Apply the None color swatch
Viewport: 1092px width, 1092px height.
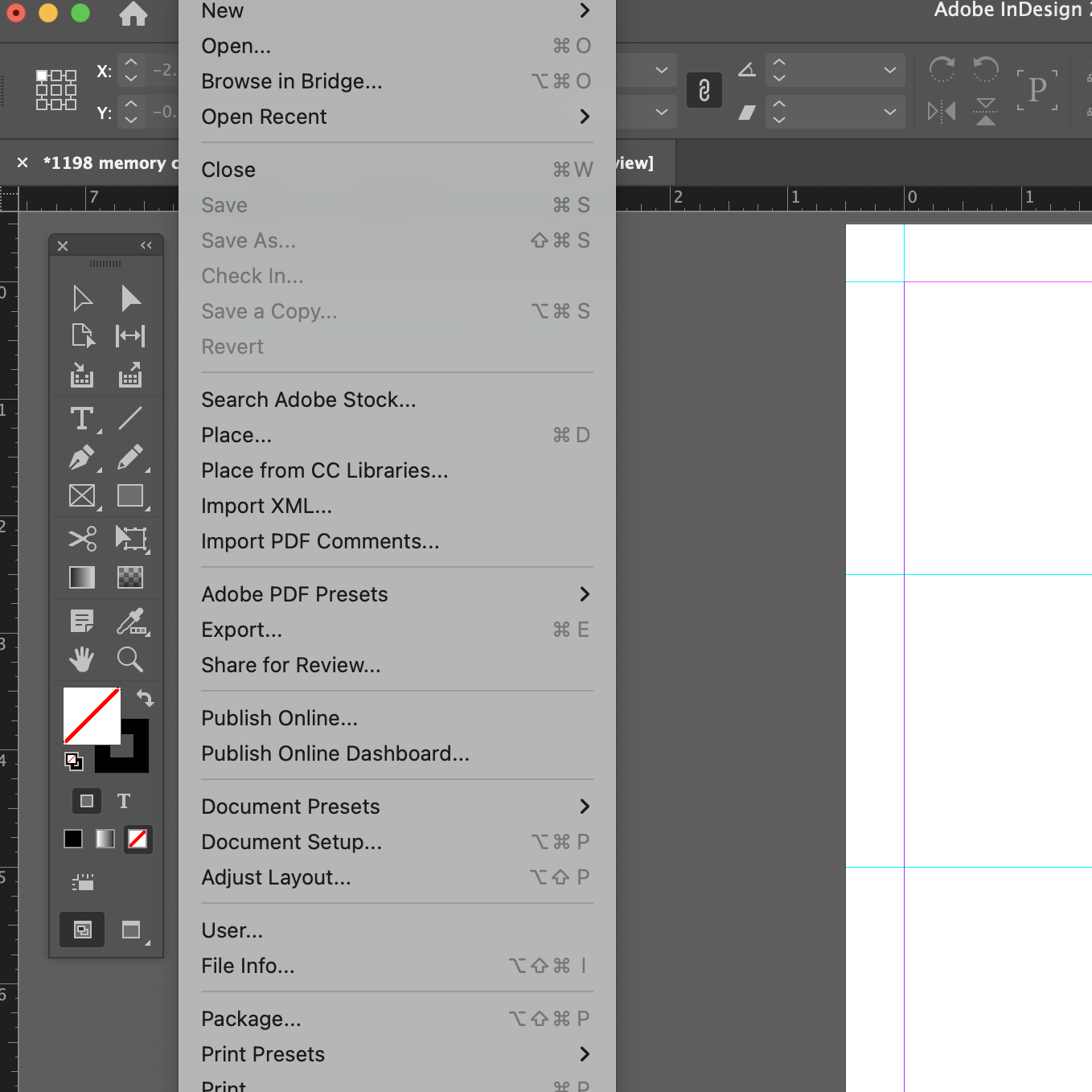coord(138,839)
